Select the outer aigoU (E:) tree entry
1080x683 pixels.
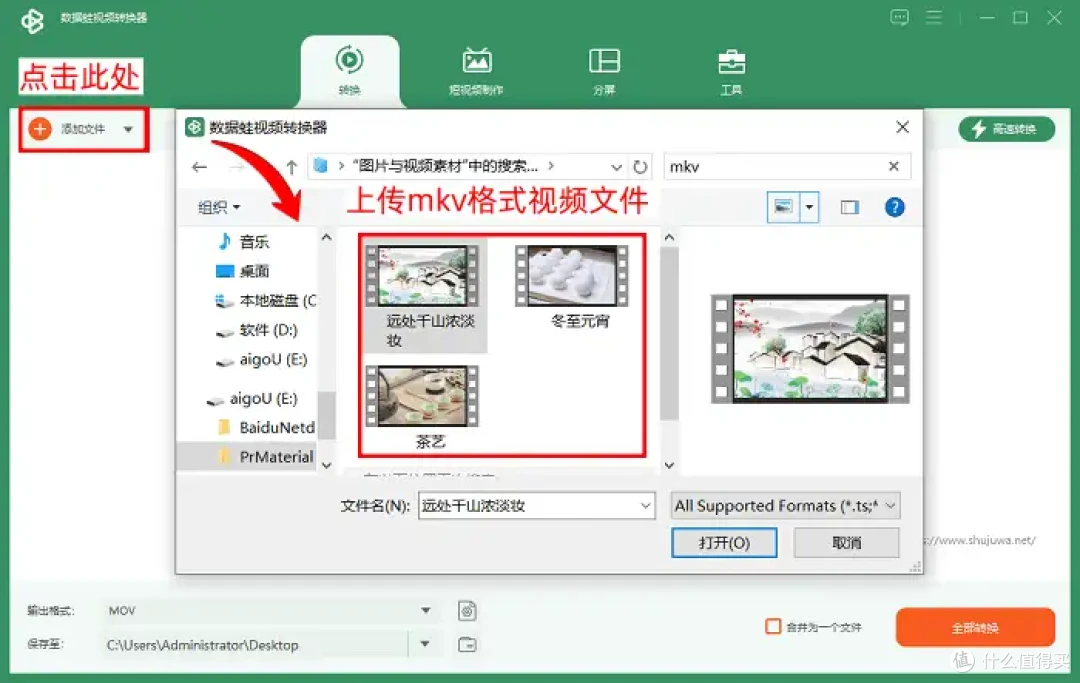(252, 399)
